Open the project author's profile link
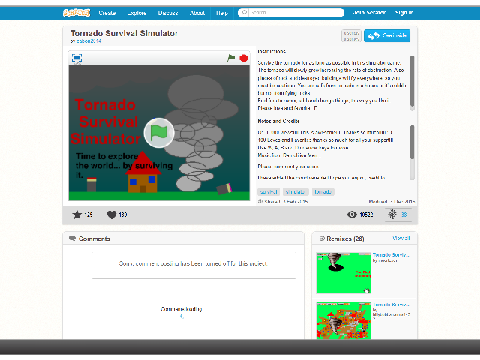The height and width of the screenshot is (360, 480). click(89, 41)
